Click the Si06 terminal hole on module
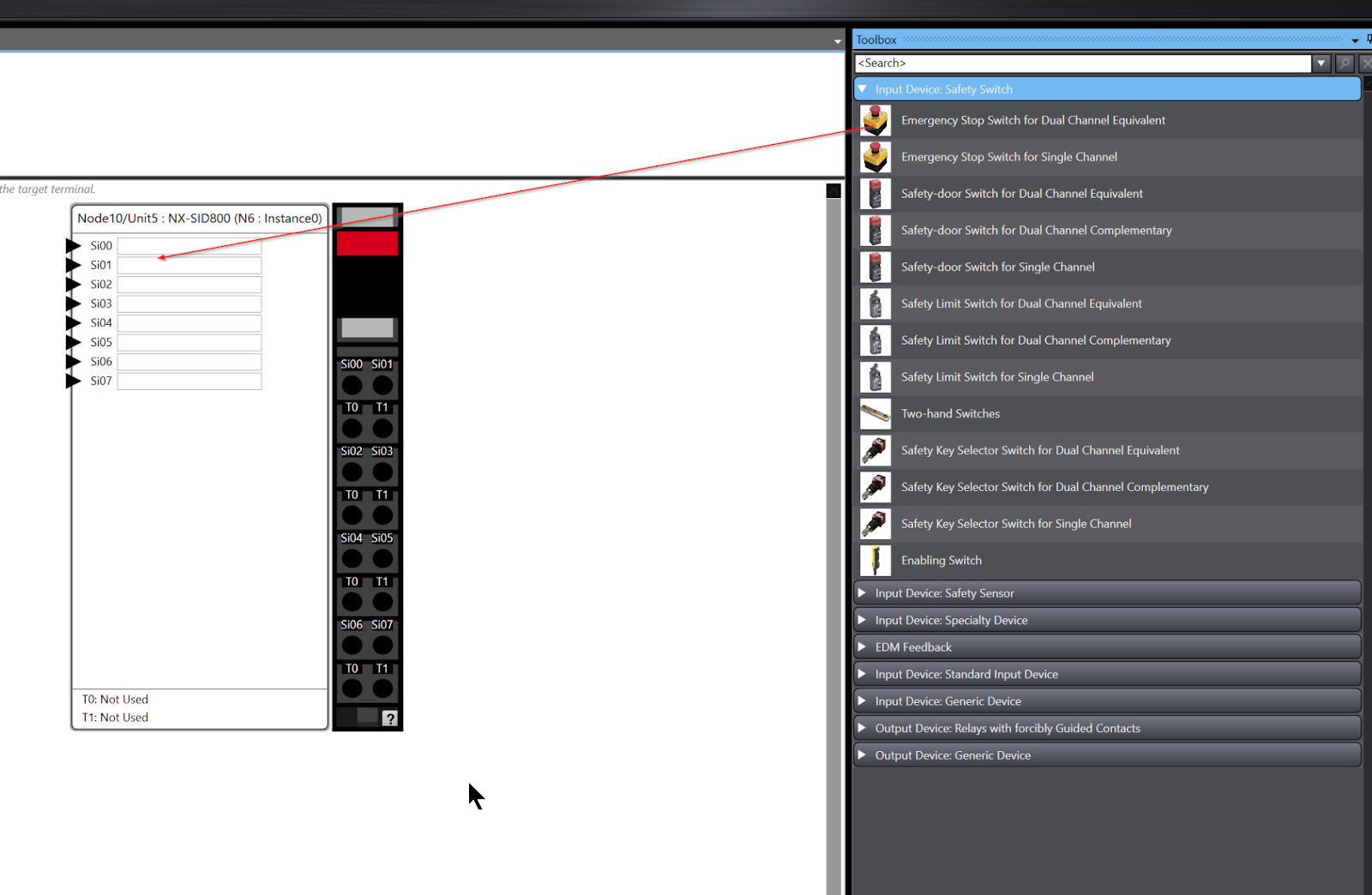This screenshot has height=895, width=1372. pyautogui.click(x=352, y=646)
